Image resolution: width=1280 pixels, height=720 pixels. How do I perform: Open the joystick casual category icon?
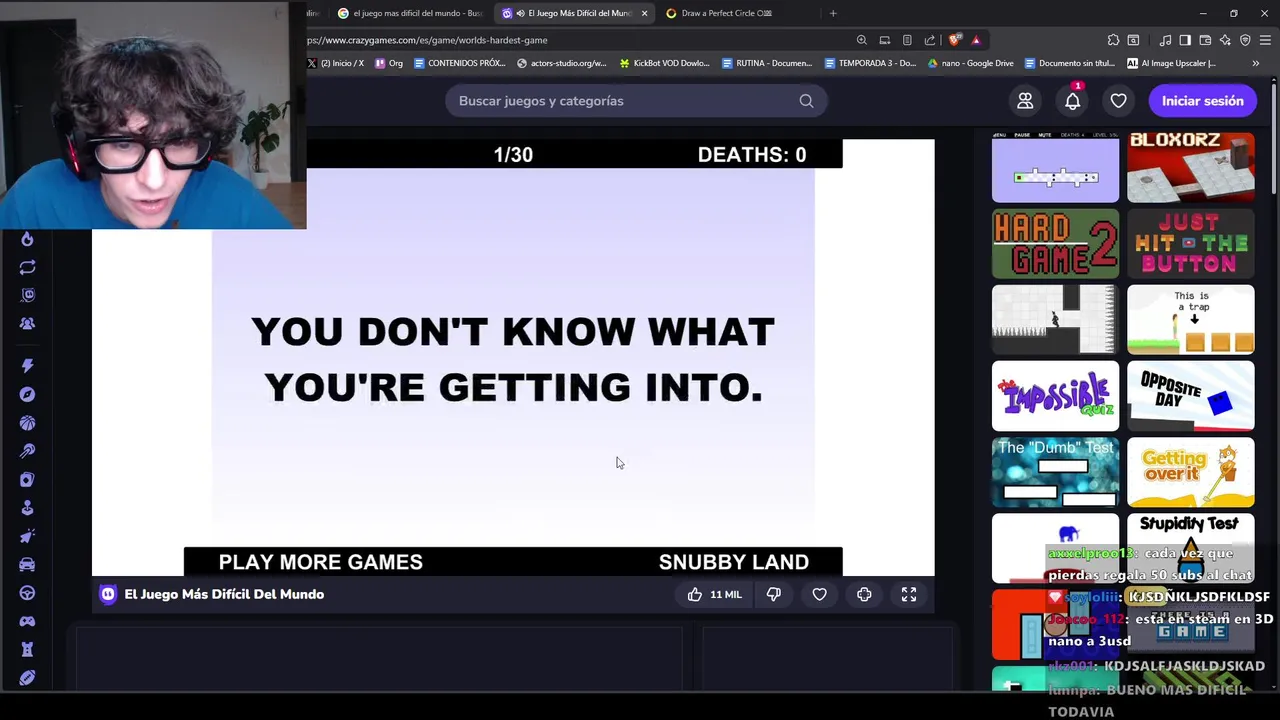(x=27, y=508)
